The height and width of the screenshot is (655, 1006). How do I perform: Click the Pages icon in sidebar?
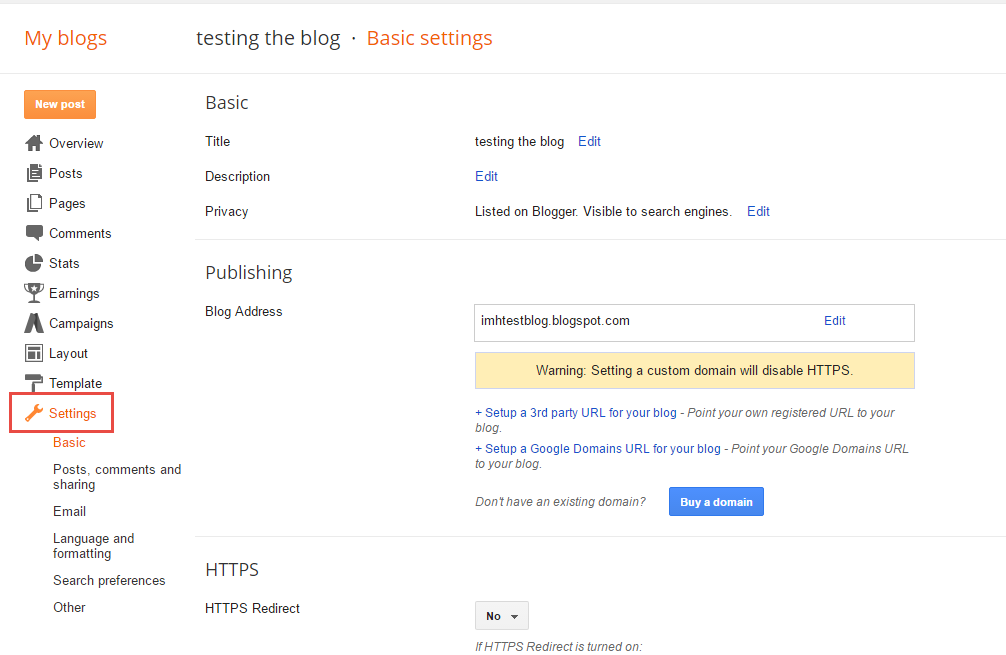tap(34, 203)
